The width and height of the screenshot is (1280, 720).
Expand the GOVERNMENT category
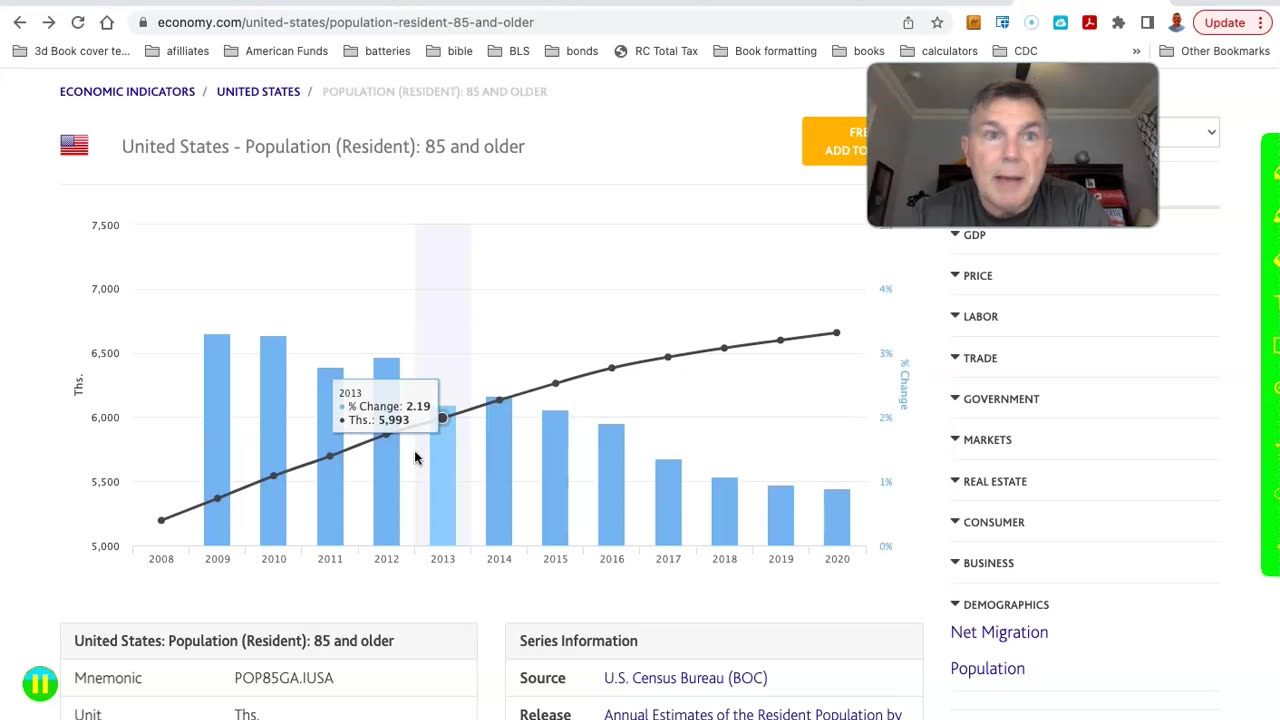[x=995, y=399]
